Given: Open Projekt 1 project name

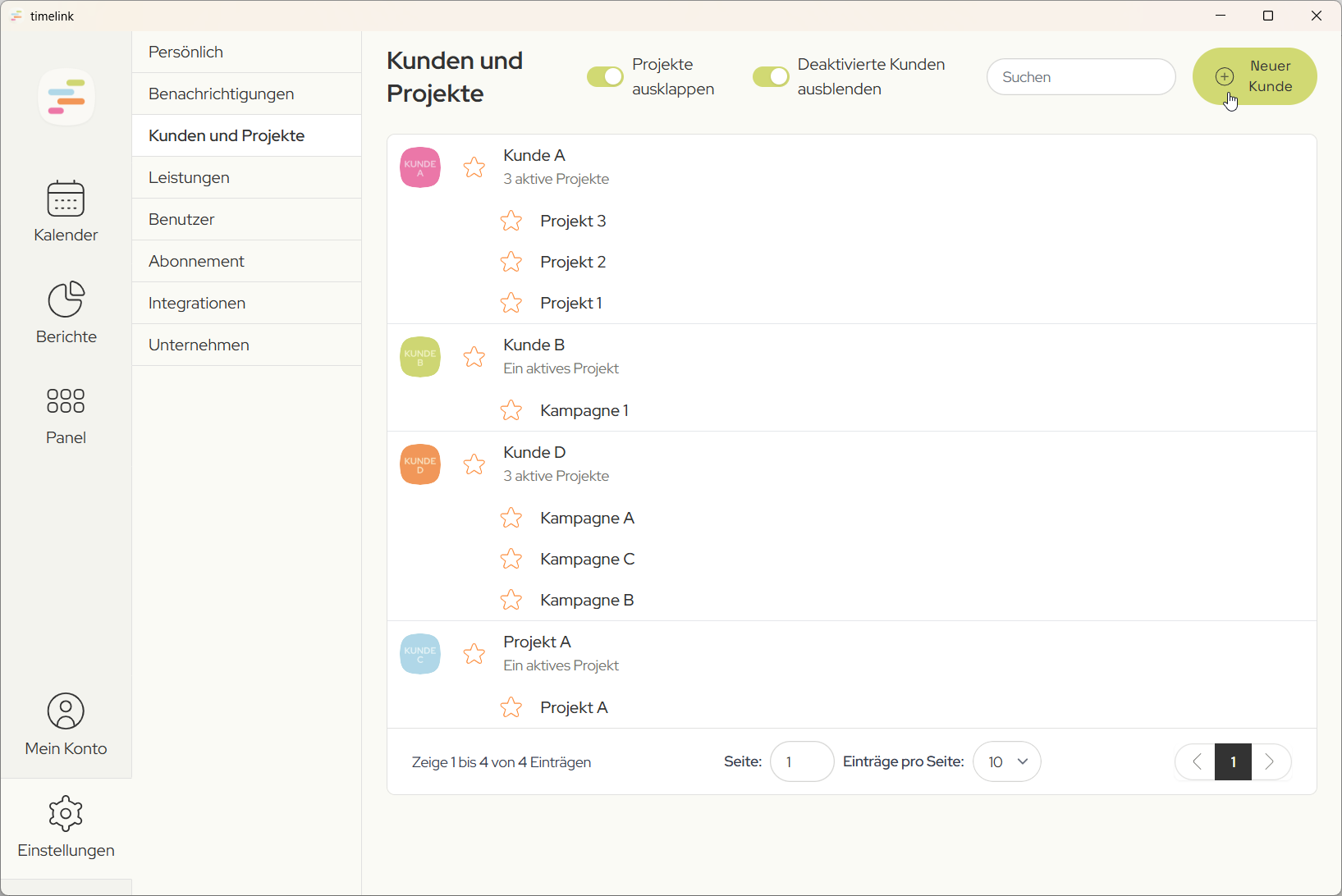Looking at the screenshot, I should (x=571, y=303).
